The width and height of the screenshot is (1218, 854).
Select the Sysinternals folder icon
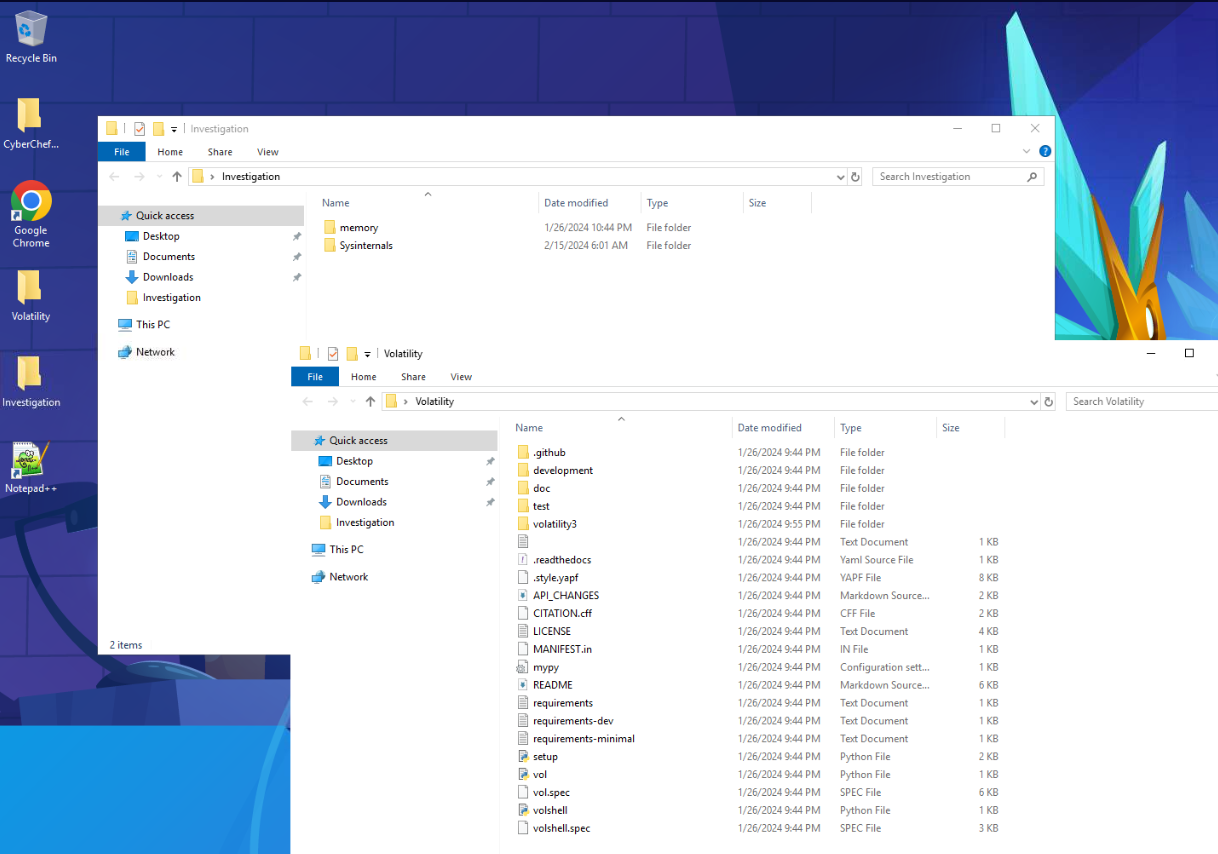[330, 246]
